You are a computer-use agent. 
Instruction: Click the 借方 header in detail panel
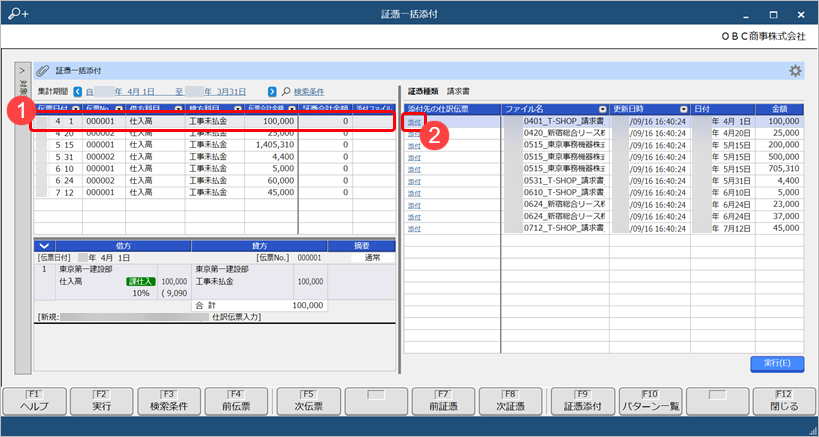click(x=123, y=246)
